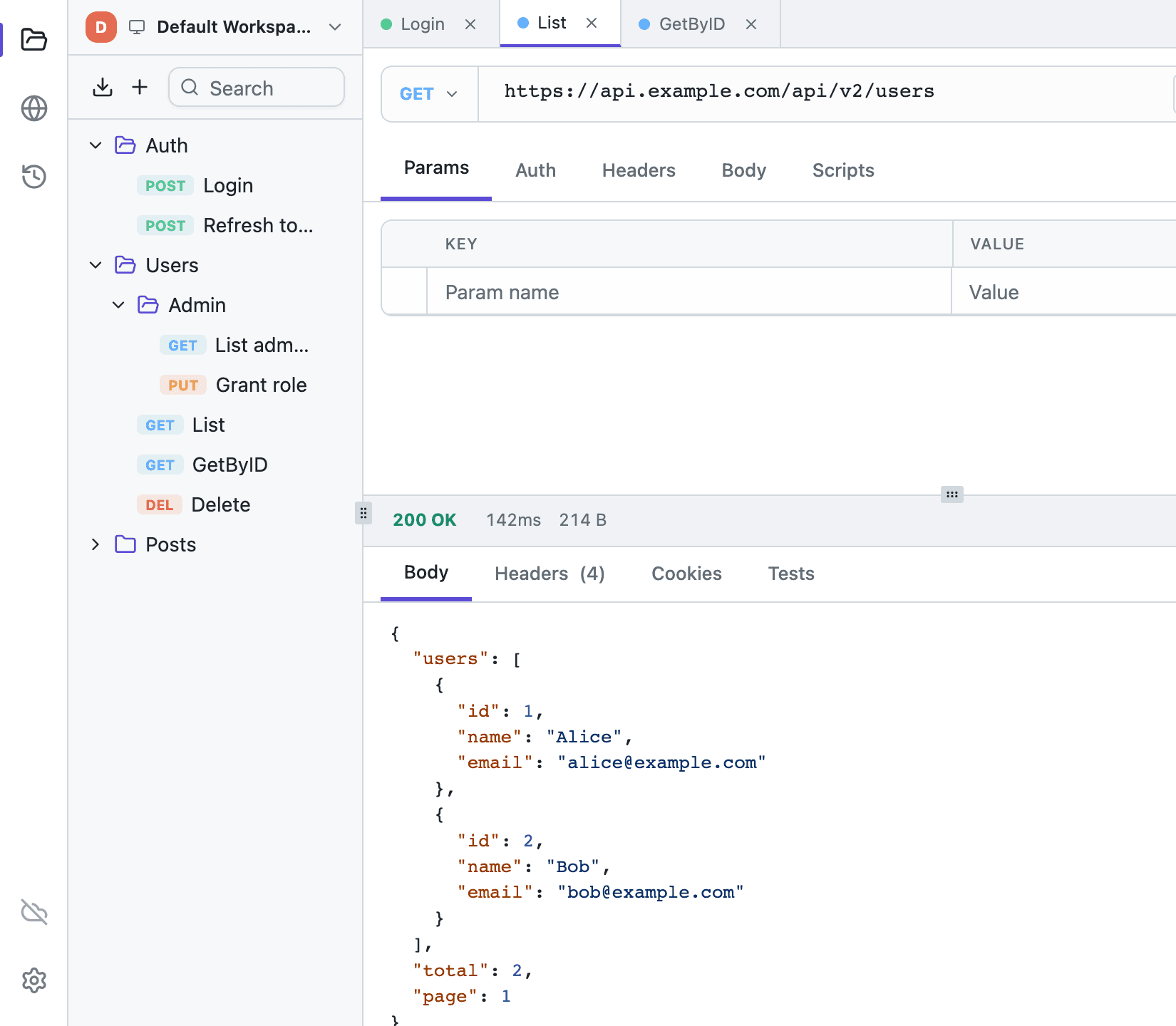Open the GET List admins request
Viewport: 1176px width, 1026px height.
pyautogui.click(x=215, y=345)
